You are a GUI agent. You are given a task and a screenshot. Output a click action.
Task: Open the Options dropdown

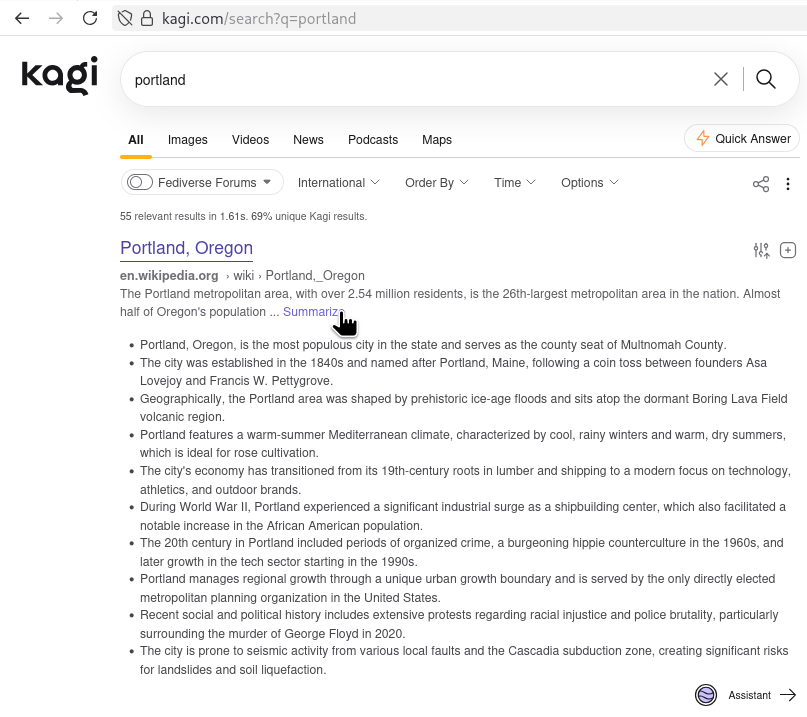590,183
